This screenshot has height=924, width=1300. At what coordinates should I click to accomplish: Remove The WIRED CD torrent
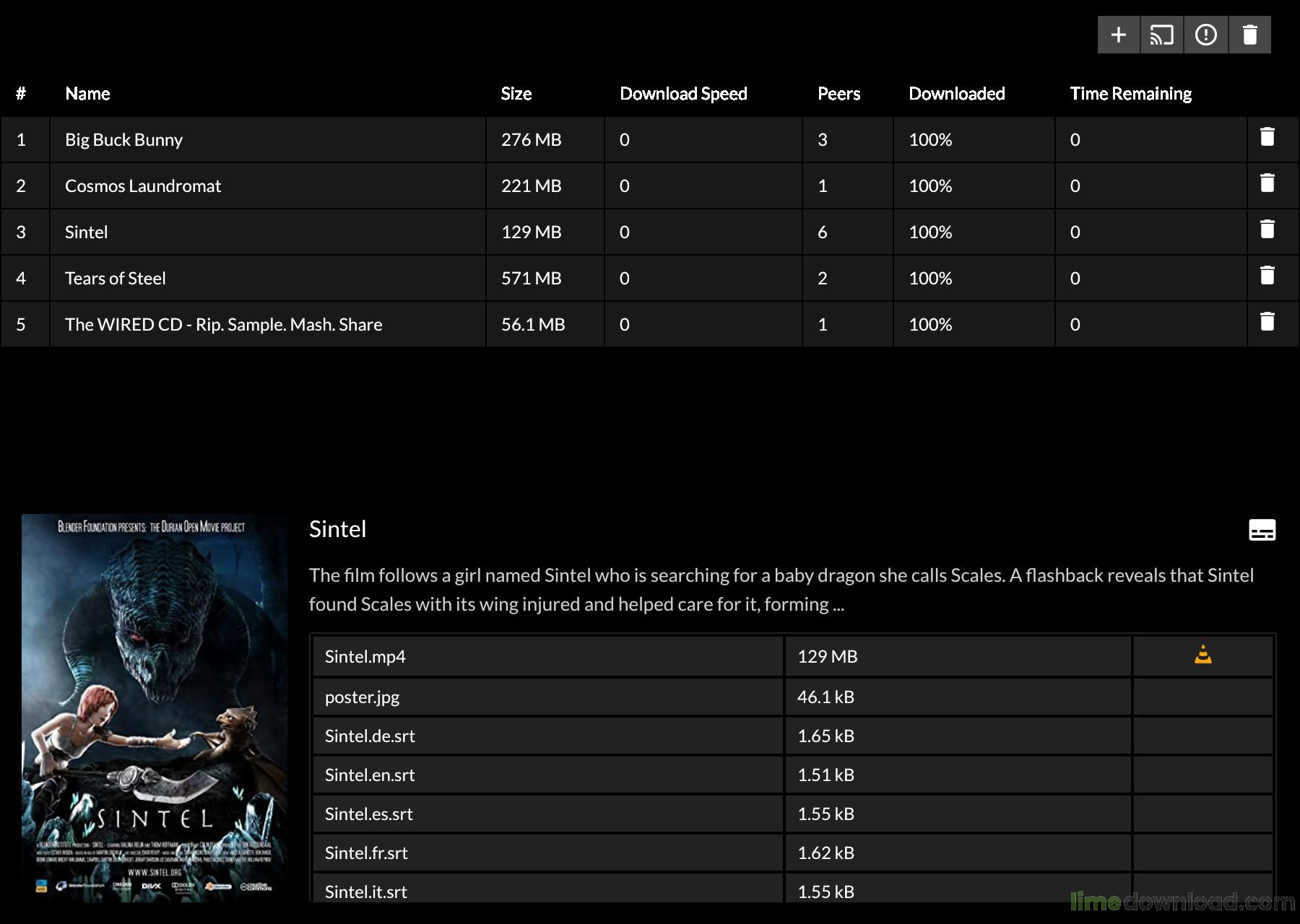point(1267,322)
